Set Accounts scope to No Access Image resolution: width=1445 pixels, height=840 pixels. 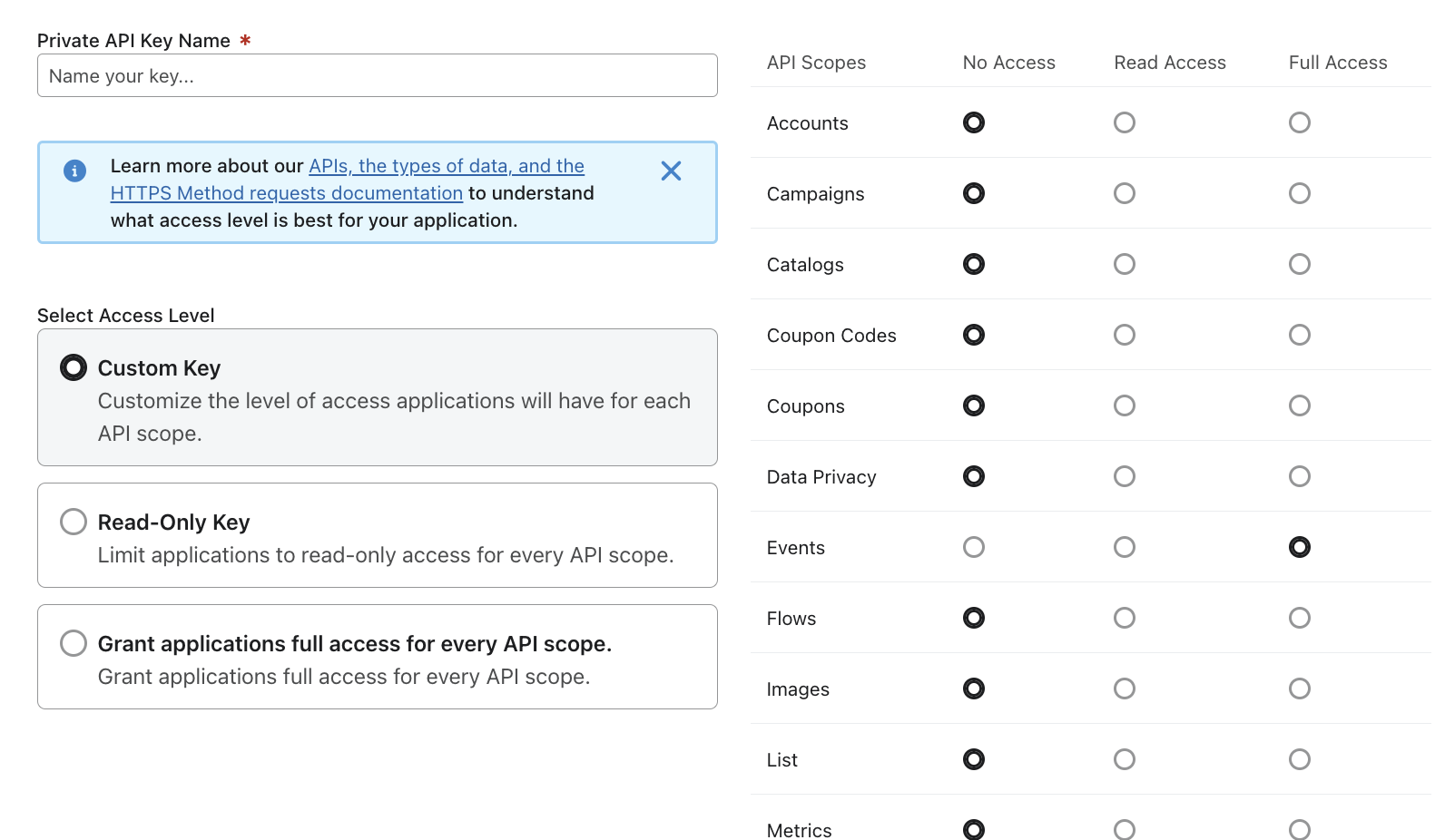(x=974, y=122)
